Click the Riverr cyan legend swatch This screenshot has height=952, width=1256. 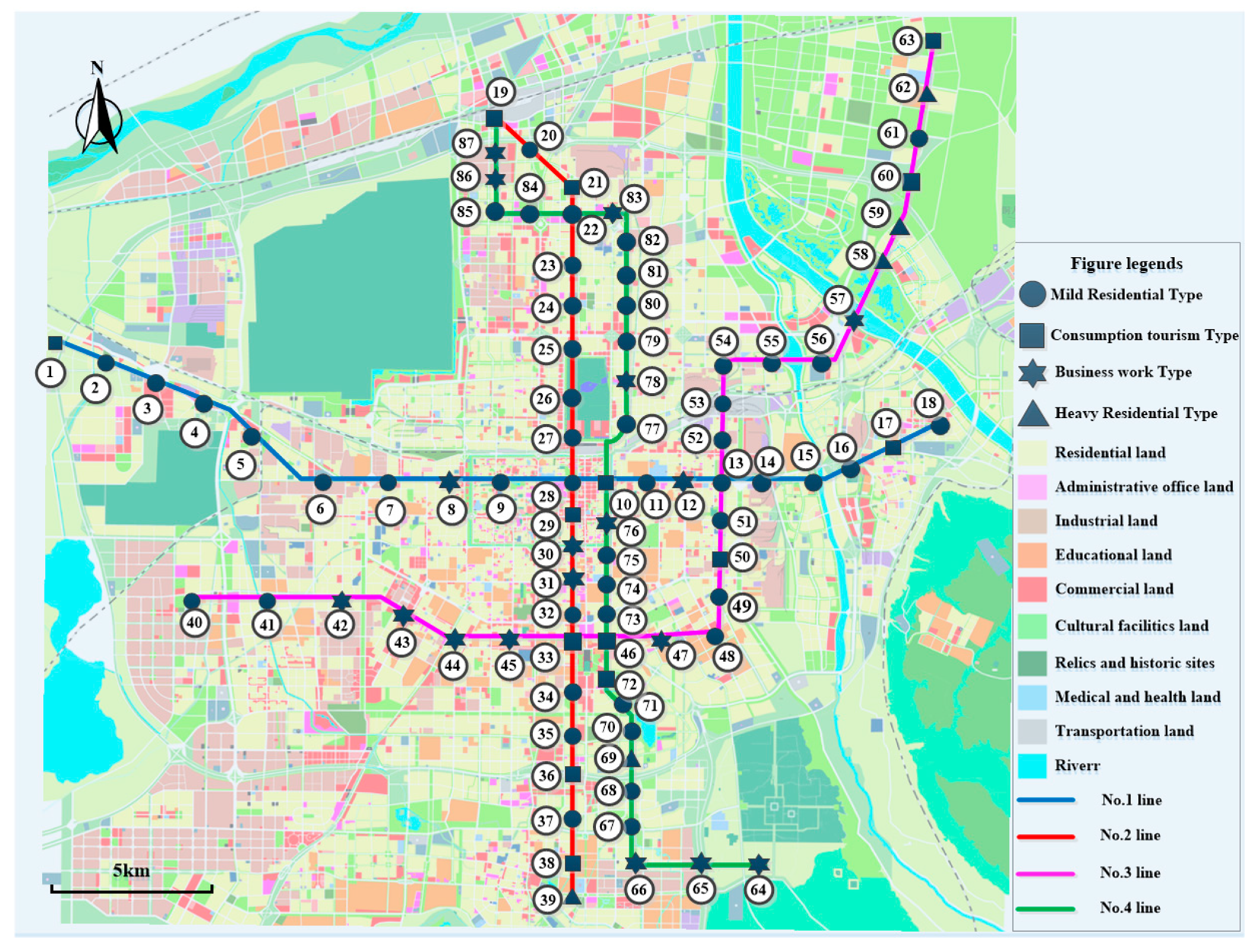pos(1032,766)
